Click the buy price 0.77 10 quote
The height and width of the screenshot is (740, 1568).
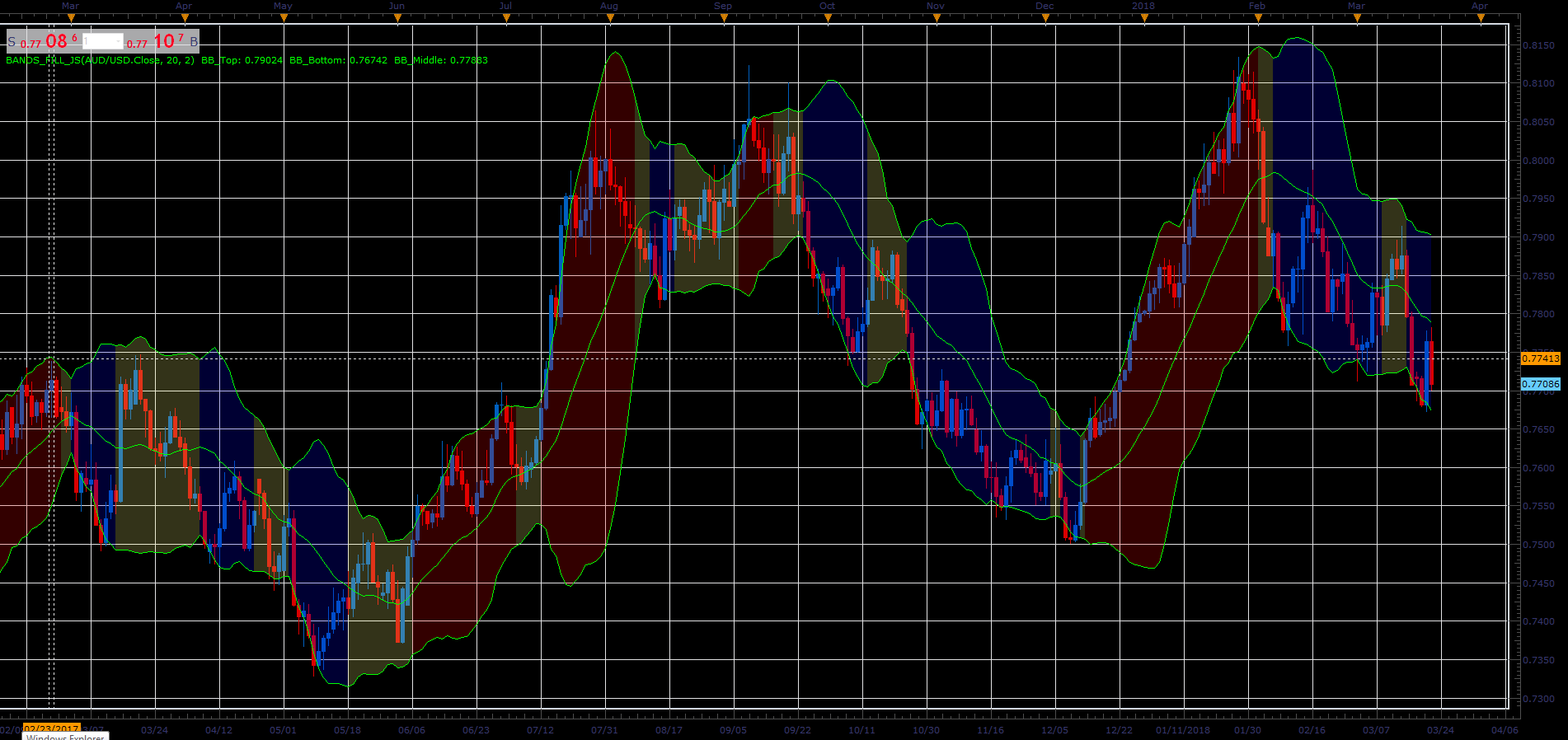click(x=156, y=41)
